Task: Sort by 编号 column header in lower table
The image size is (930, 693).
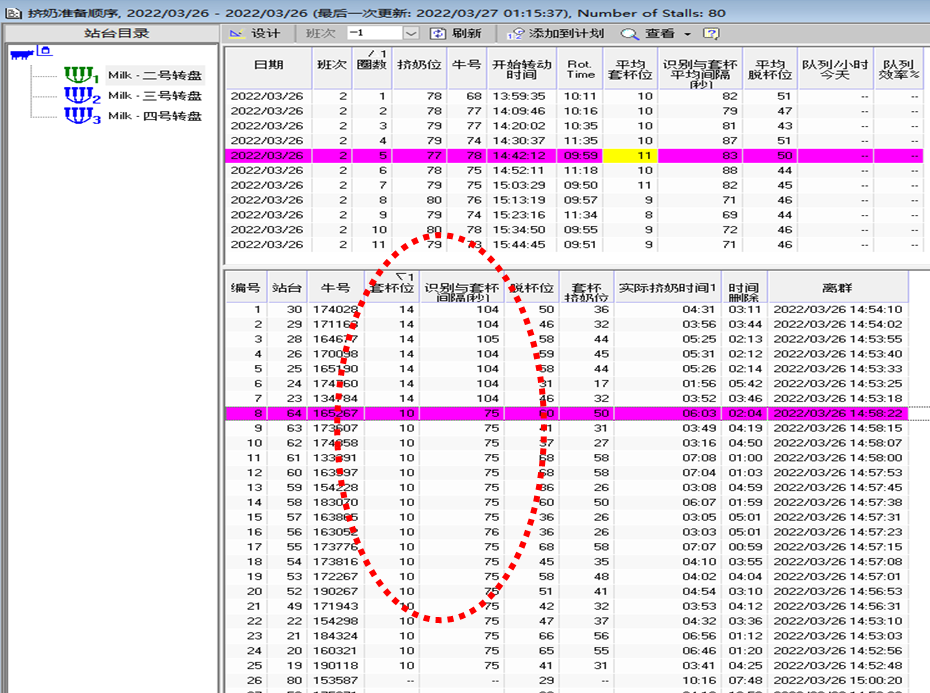Action: [246, 288]
